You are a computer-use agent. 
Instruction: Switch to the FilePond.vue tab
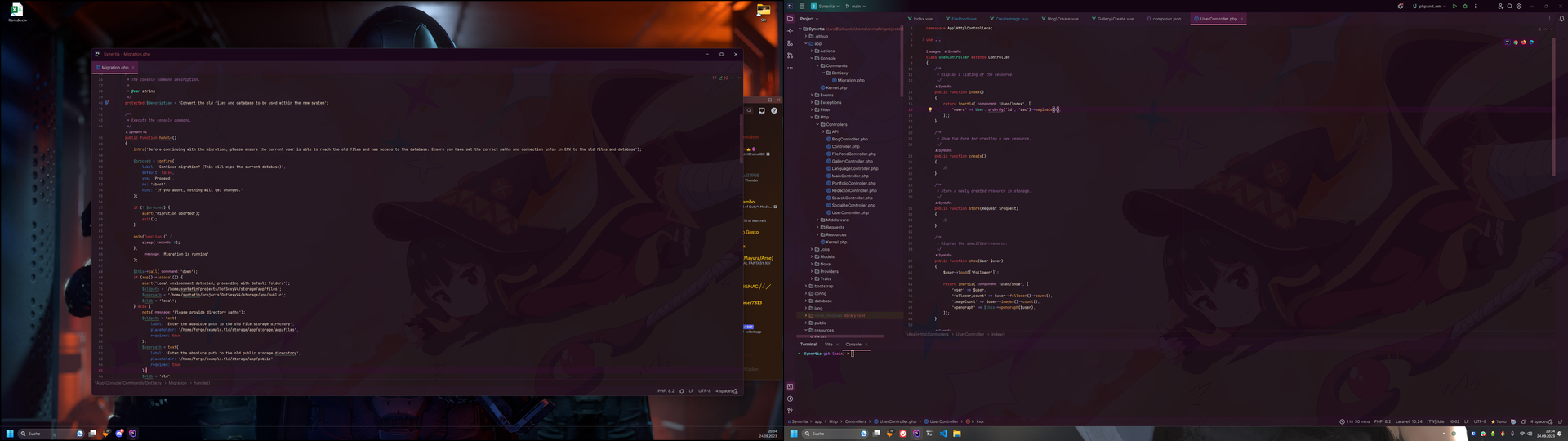[963, 19]
